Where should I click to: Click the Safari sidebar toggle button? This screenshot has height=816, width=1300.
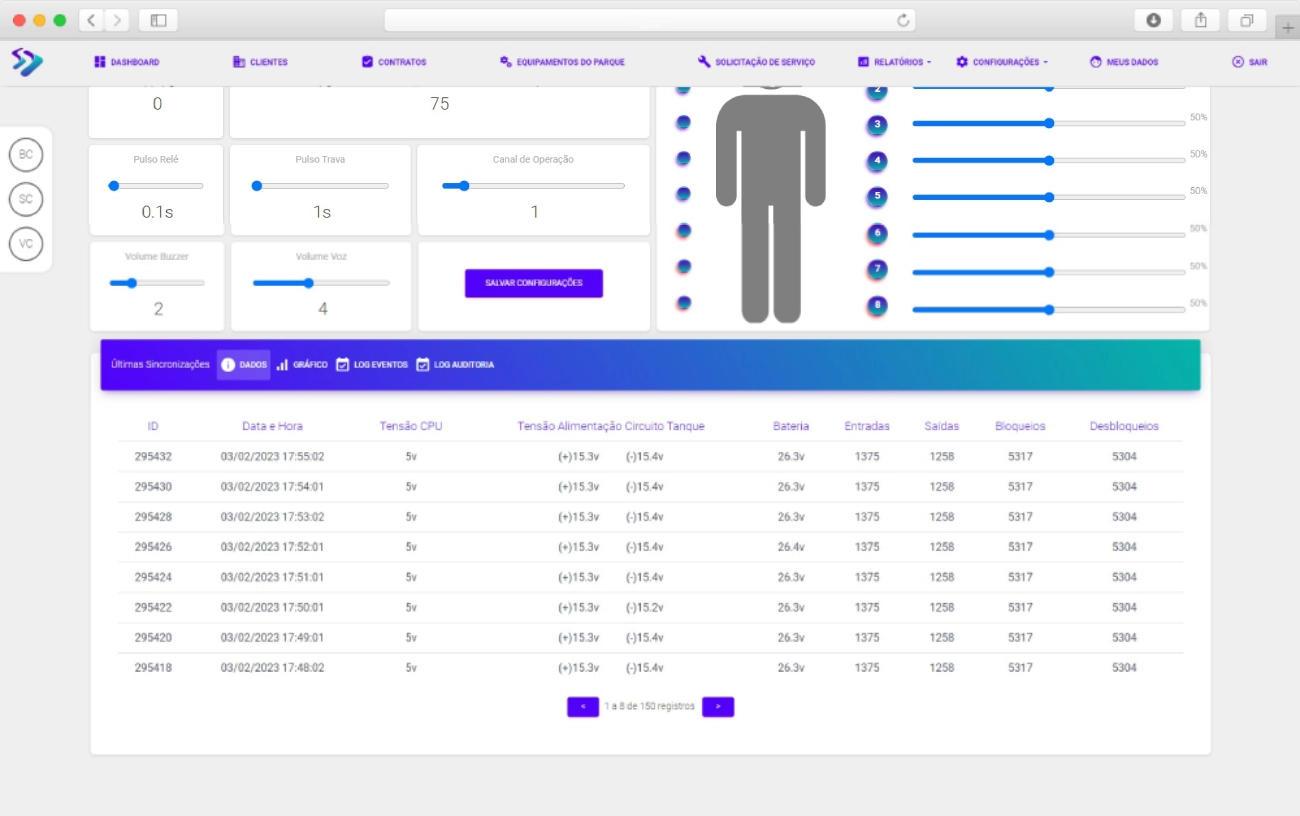click(x=158, y=20)
